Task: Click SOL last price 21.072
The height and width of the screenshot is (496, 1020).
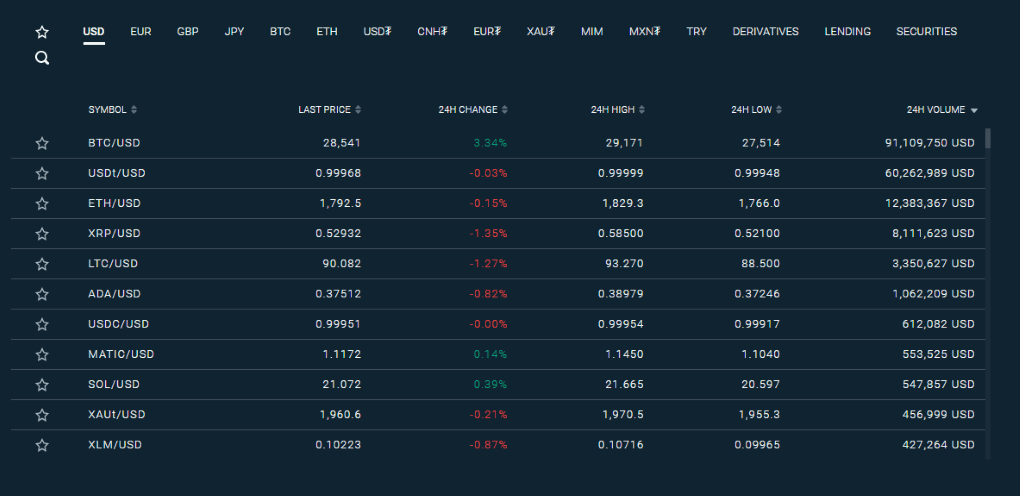Action: click(342, 385)
